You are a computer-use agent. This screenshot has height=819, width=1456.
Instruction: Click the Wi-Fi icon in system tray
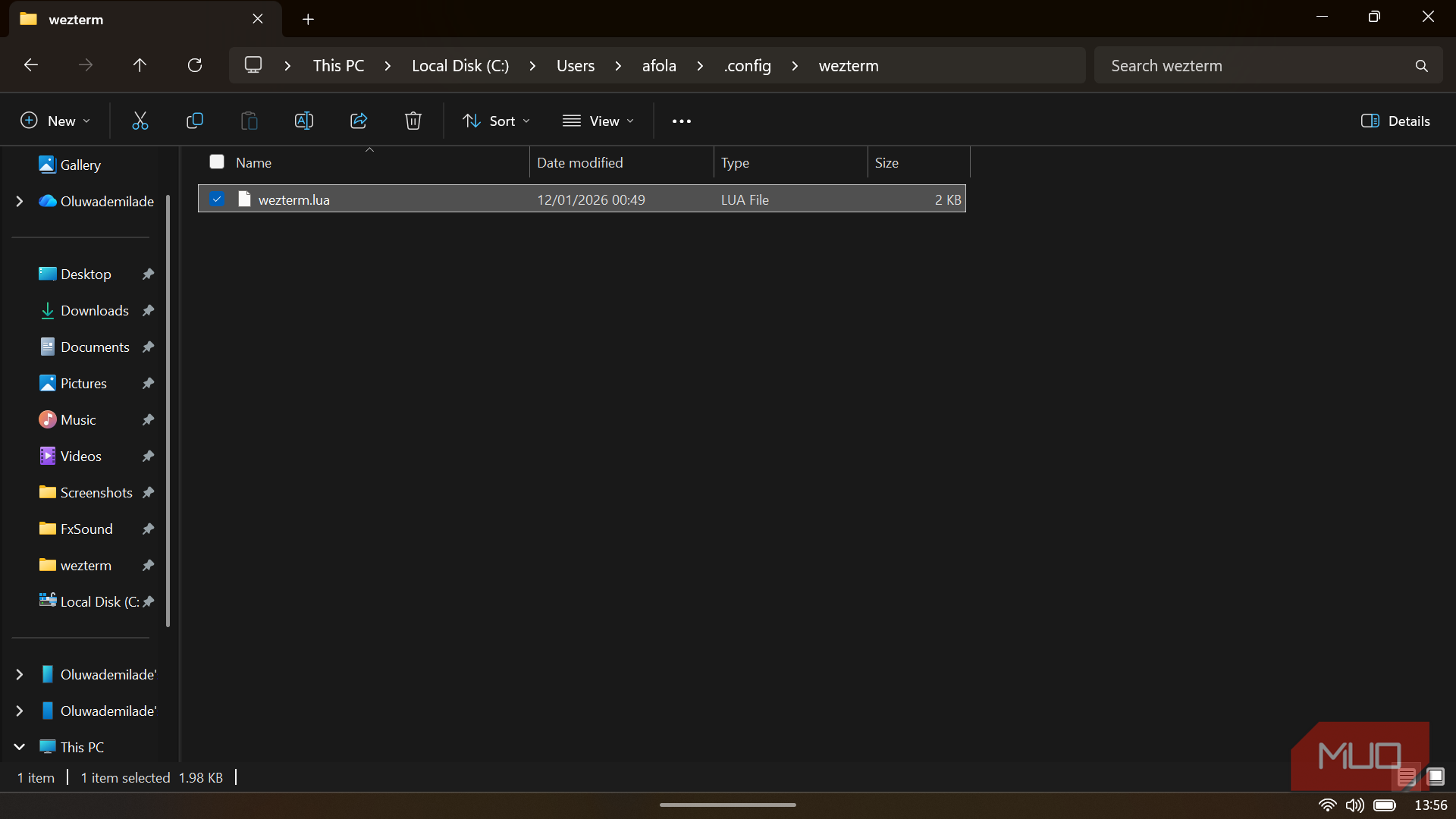click(1327, 805)
